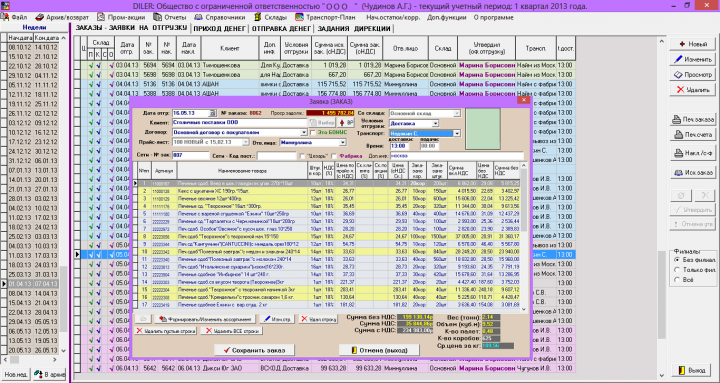
Task: Toggle the Фабрика checkbox
Action: (334, 156)
